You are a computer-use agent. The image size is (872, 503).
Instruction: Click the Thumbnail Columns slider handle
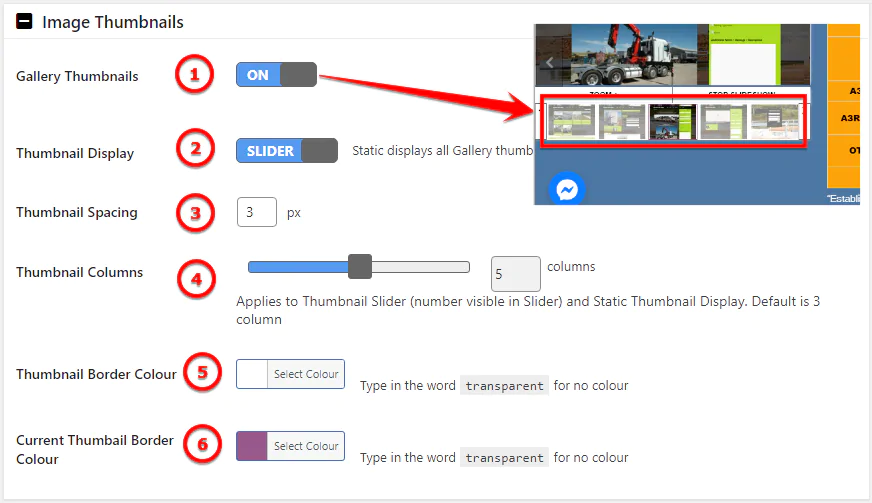click(360, 266)
